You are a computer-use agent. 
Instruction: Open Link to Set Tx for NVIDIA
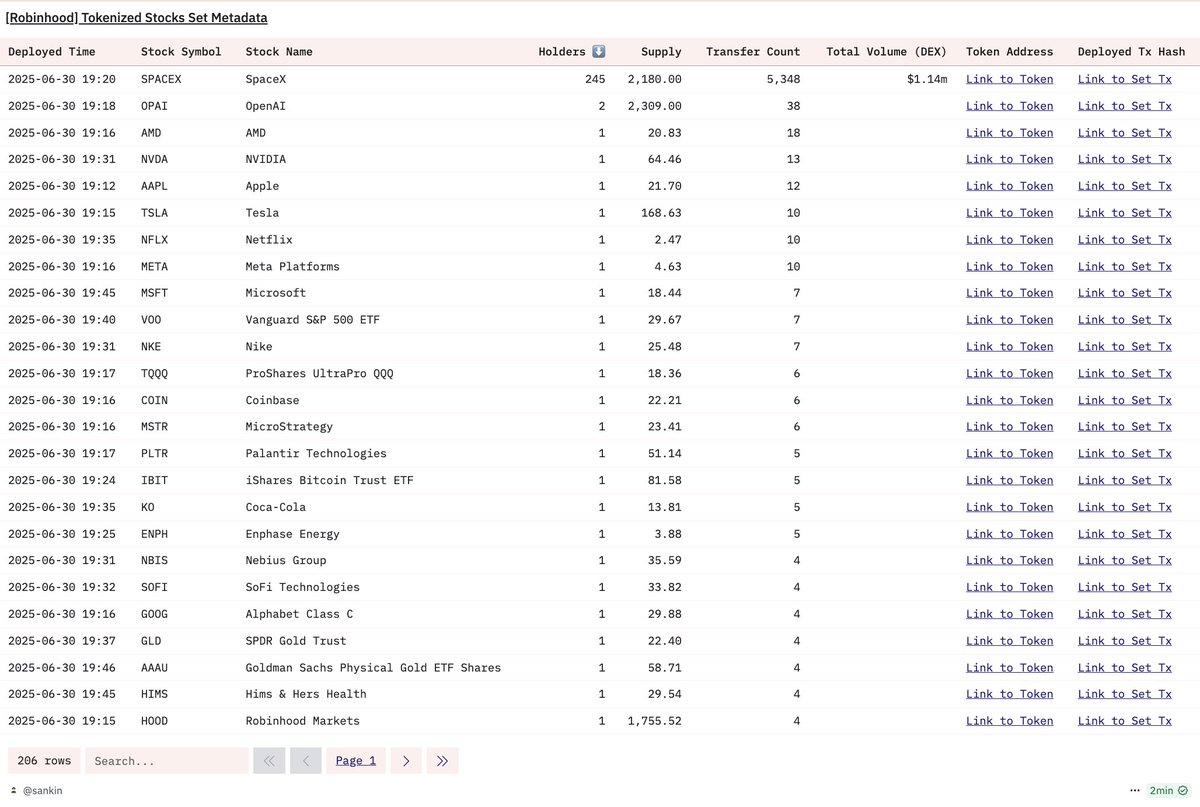point(1125,159)
